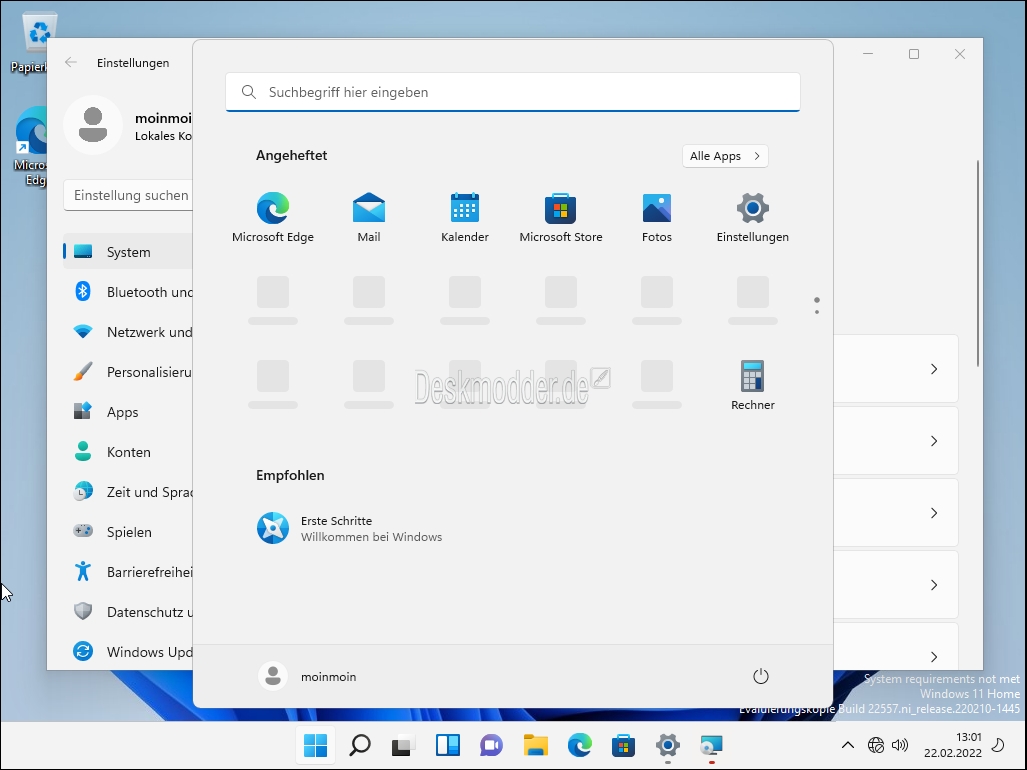Open Erste Schritte recommended item

tap(350, 528)
